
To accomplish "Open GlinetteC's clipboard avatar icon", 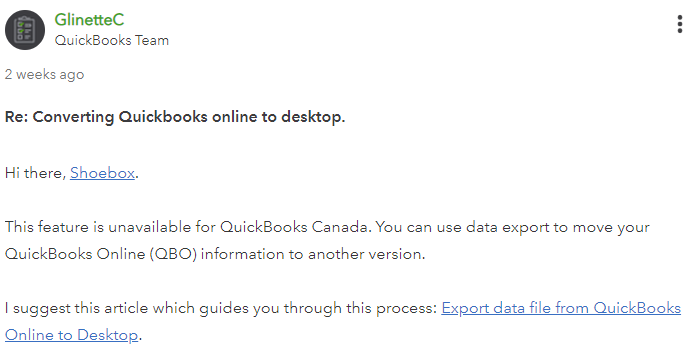I will (x=25, y=30).
